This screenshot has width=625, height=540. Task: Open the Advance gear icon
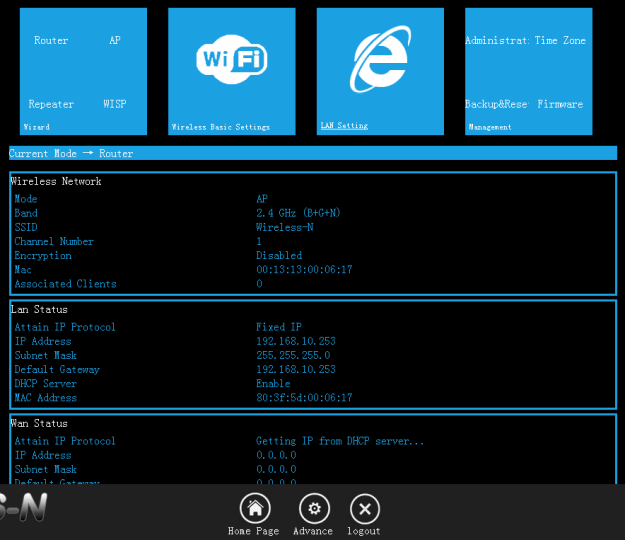314,509
